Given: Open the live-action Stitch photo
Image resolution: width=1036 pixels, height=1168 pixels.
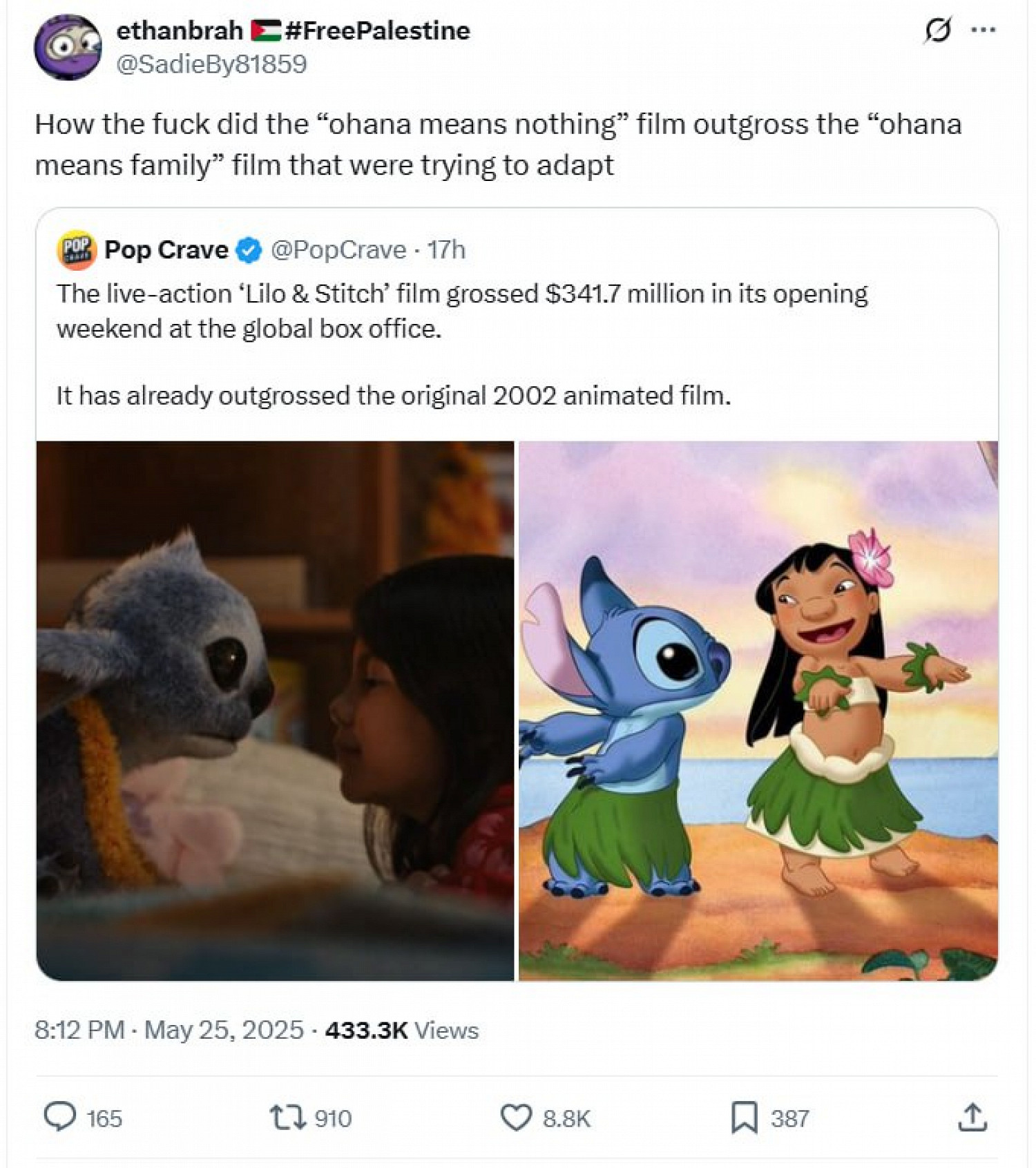Looking at the screenshot, I should point(275,711).
